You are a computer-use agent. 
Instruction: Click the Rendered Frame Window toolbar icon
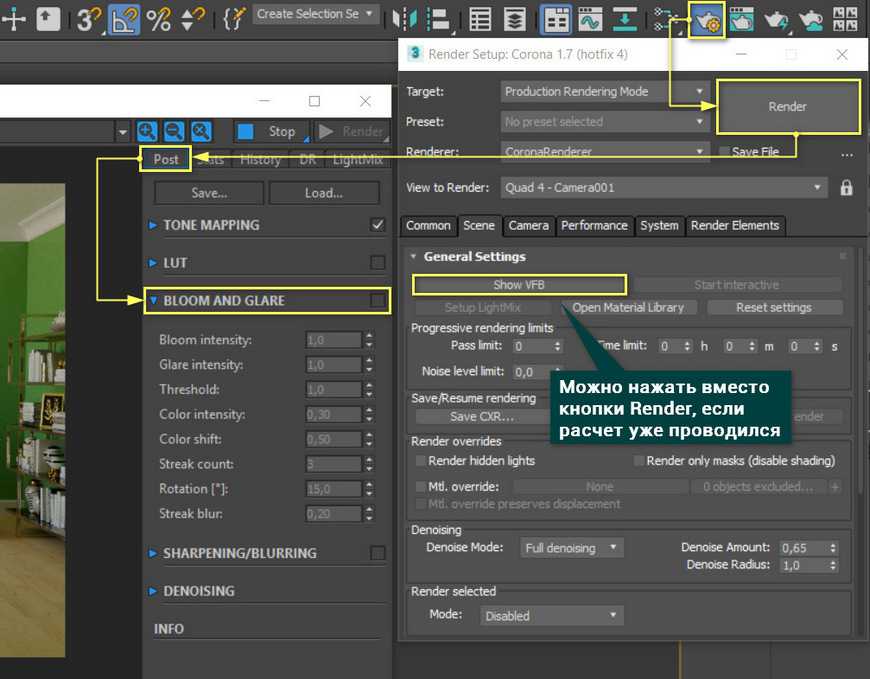pyautogui.click(x=741, y=19)
